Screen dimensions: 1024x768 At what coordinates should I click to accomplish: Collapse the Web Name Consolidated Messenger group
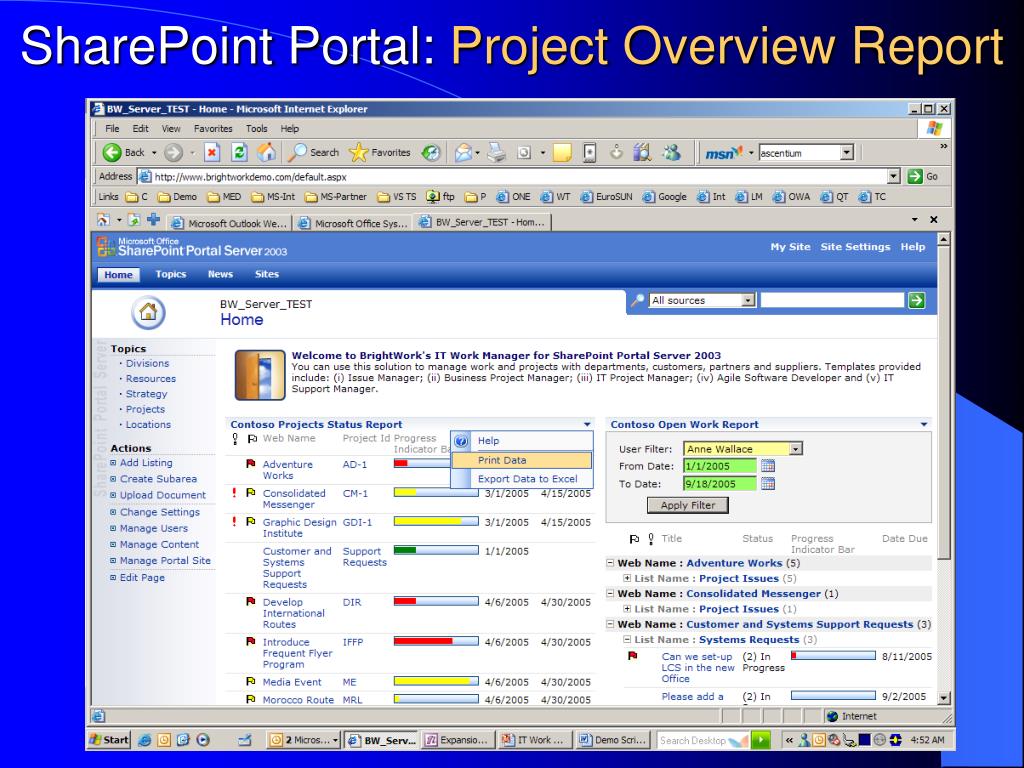pyautogui.click(x=610, y=594)
